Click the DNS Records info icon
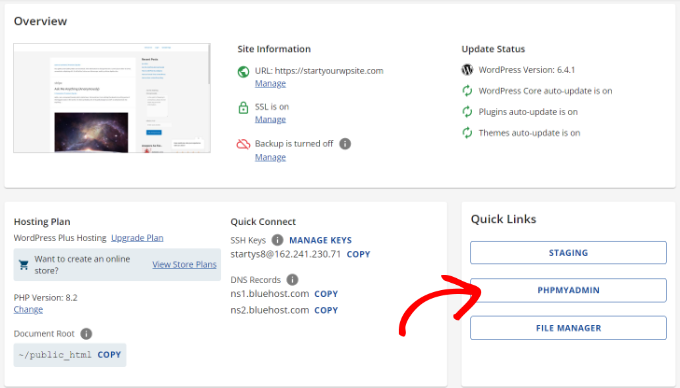 tap(292, 280)
